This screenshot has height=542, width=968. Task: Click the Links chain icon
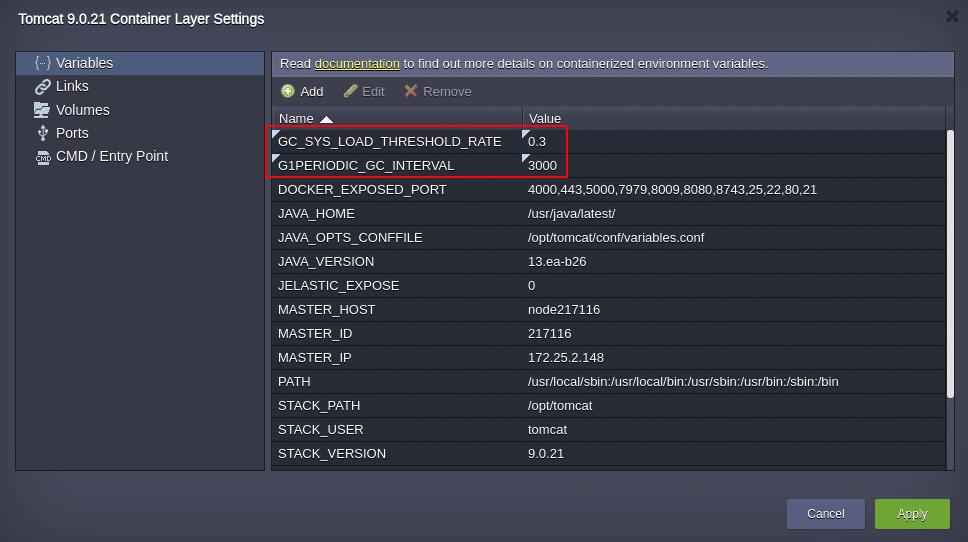(x=43, y=86)
